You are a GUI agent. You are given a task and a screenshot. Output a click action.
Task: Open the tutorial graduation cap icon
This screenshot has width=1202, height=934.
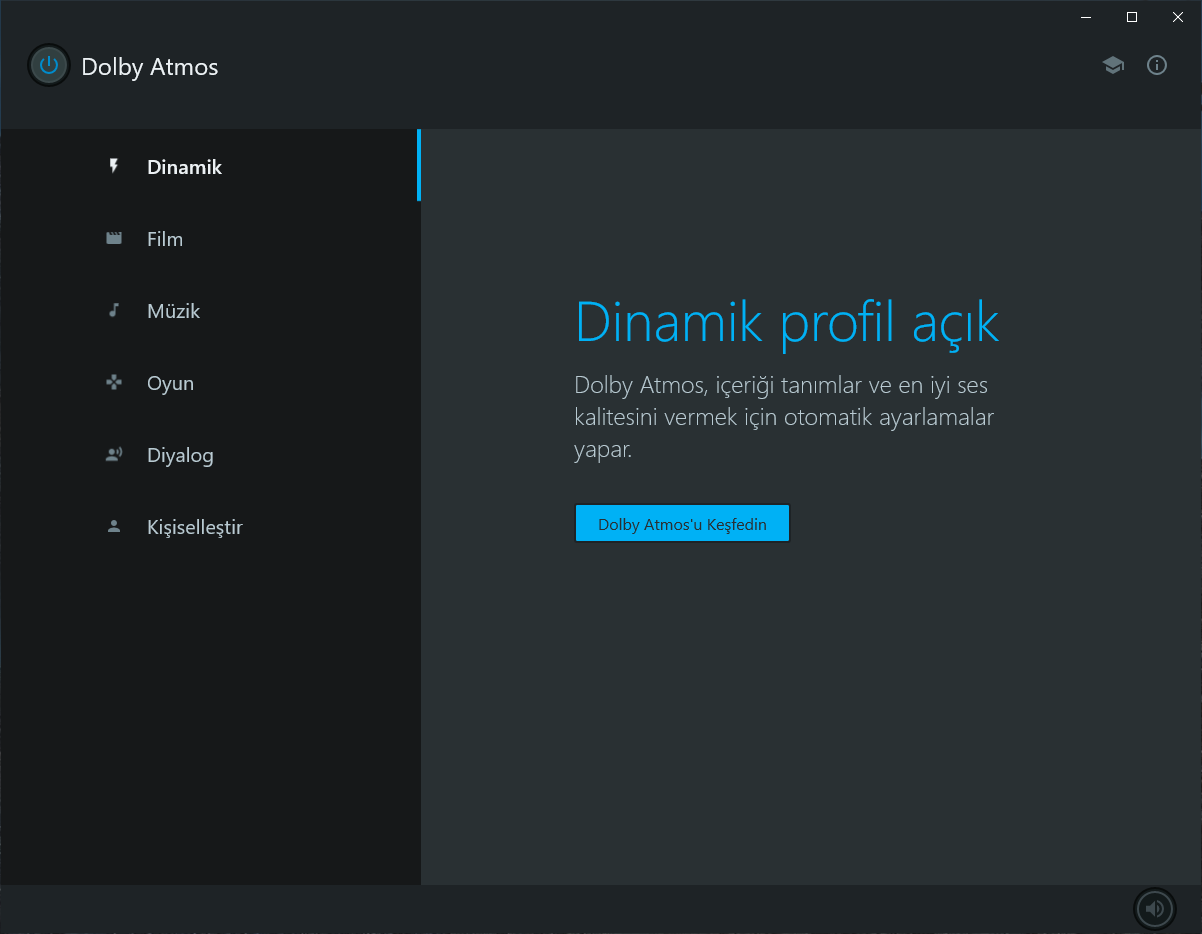pos(1113,66)
